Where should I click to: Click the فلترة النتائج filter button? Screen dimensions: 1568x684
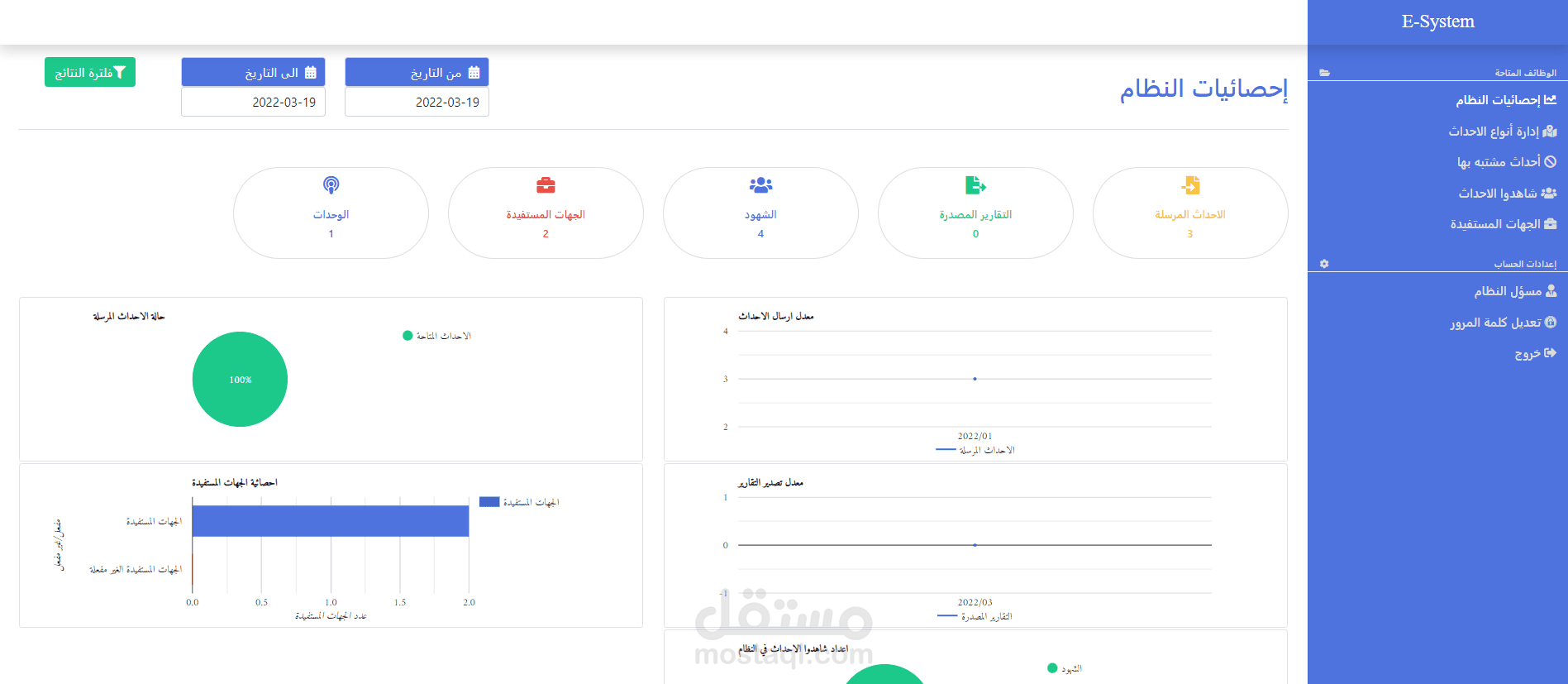point(90,73)
